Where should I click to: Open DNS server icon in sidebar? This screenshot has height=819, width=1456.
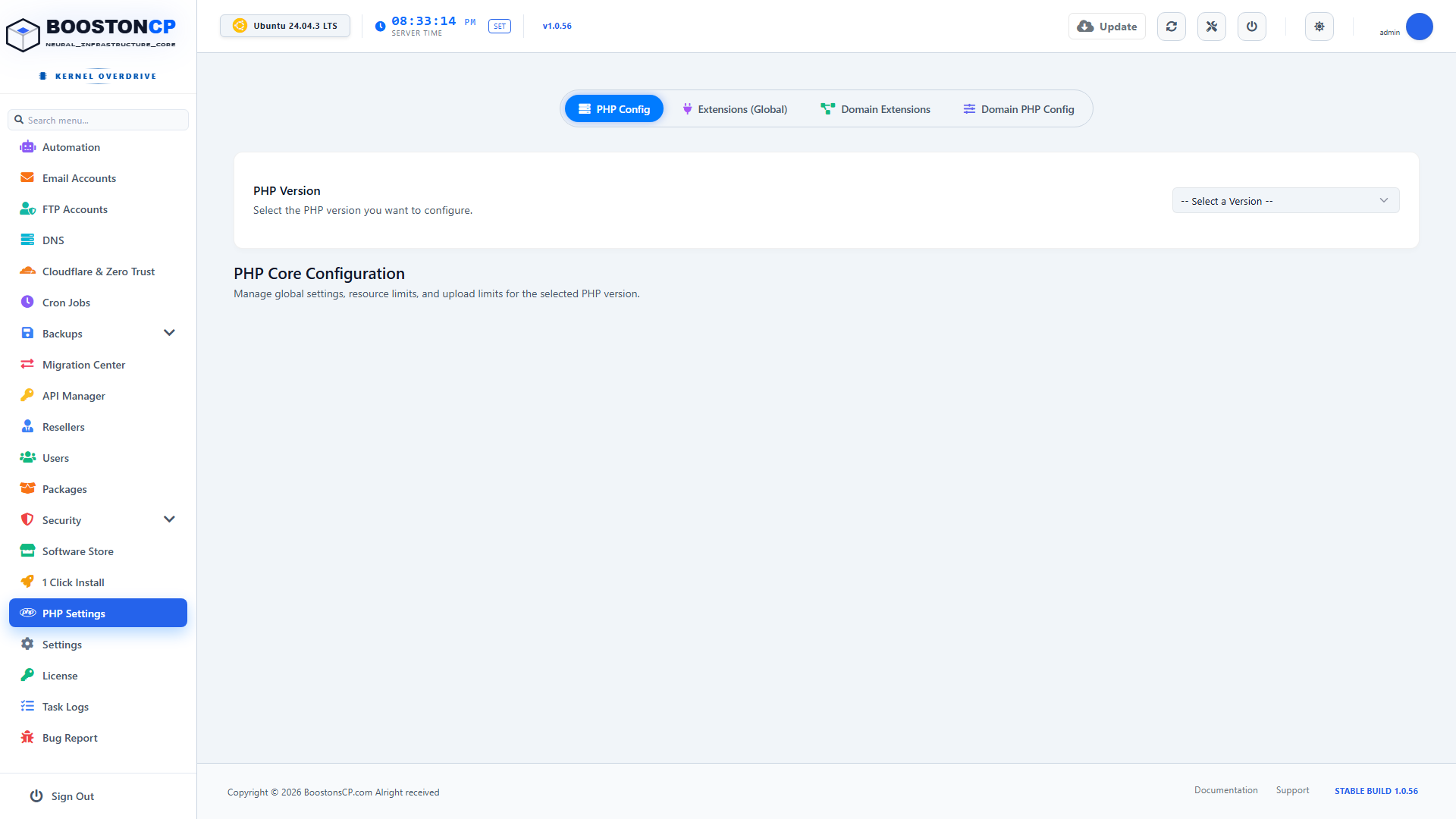pyautogui.click(x=27, y=240)
